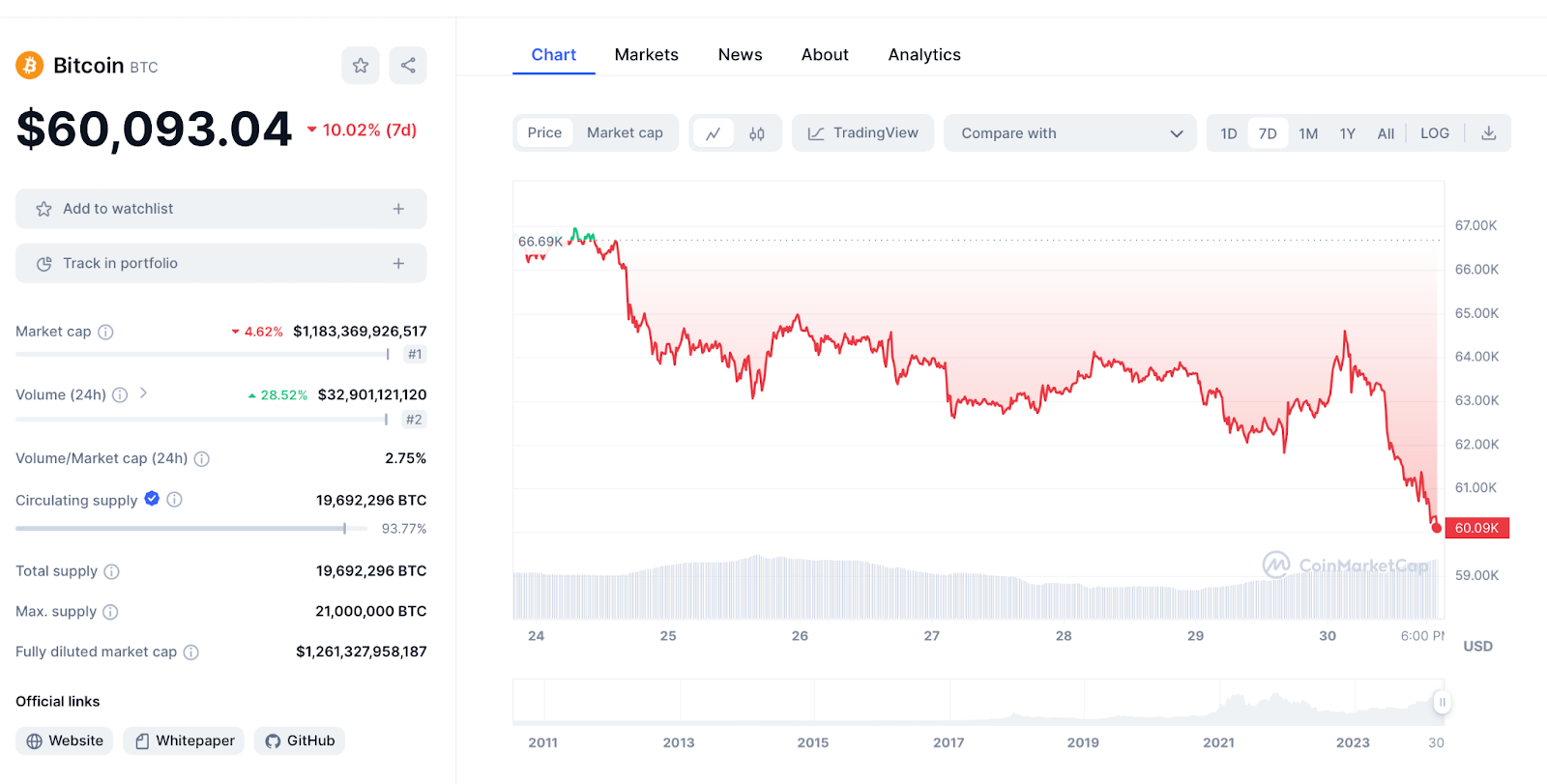The height and width of the screenshot is (784, 1547).
Task: Click the plus icon on Add to watchlist
Action: [398, 209]
